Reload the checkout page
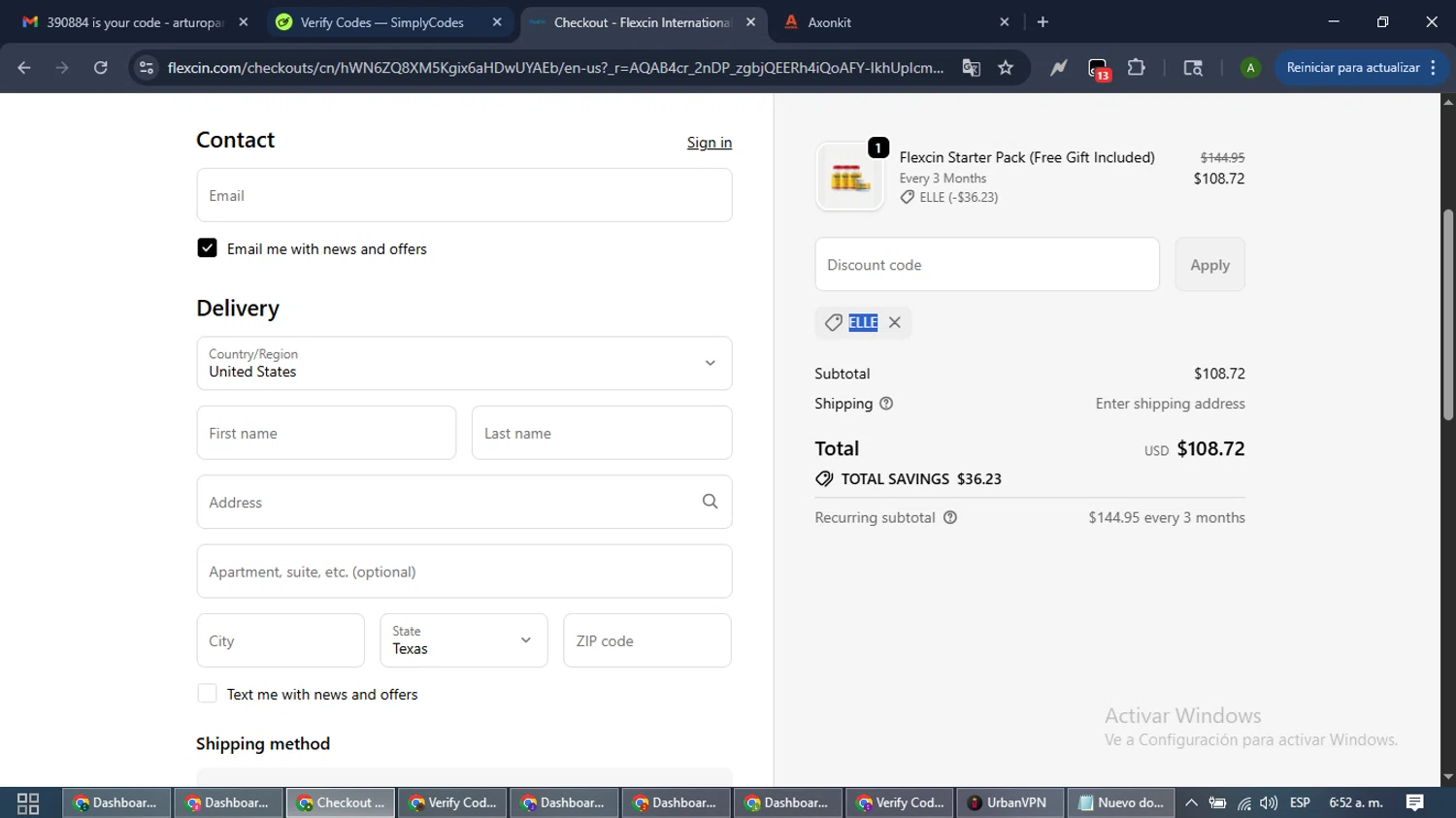This screenshot has width=1456, height=818. point(101,68)
